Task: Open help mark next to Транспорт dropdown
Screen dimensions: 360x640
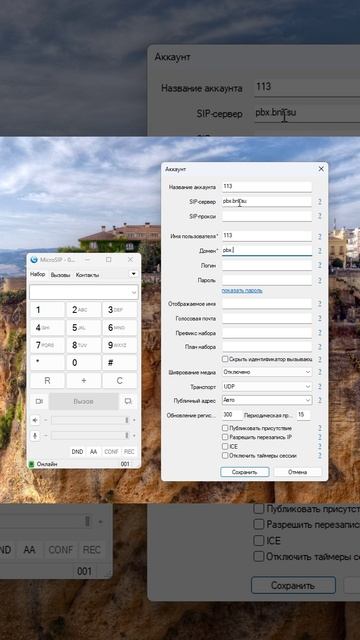Action: [320, 386]
